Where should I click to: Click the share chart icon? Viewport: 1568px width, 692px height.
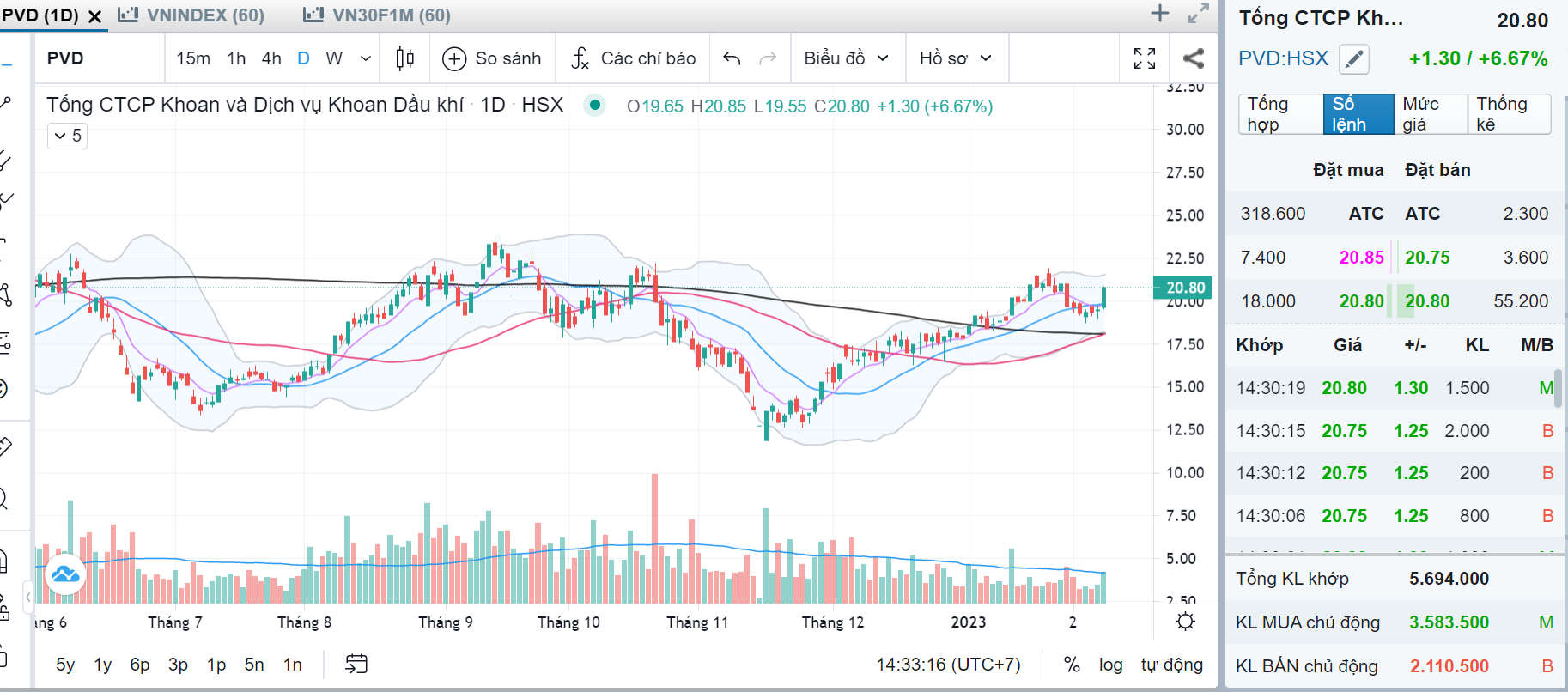pyautogui.click(x=1193, y=58)
